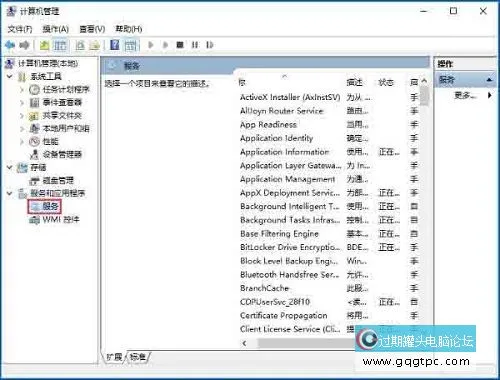500x380 pixels.
Task: Select Block Level Backup Engine service
Action: coord(289,261)
